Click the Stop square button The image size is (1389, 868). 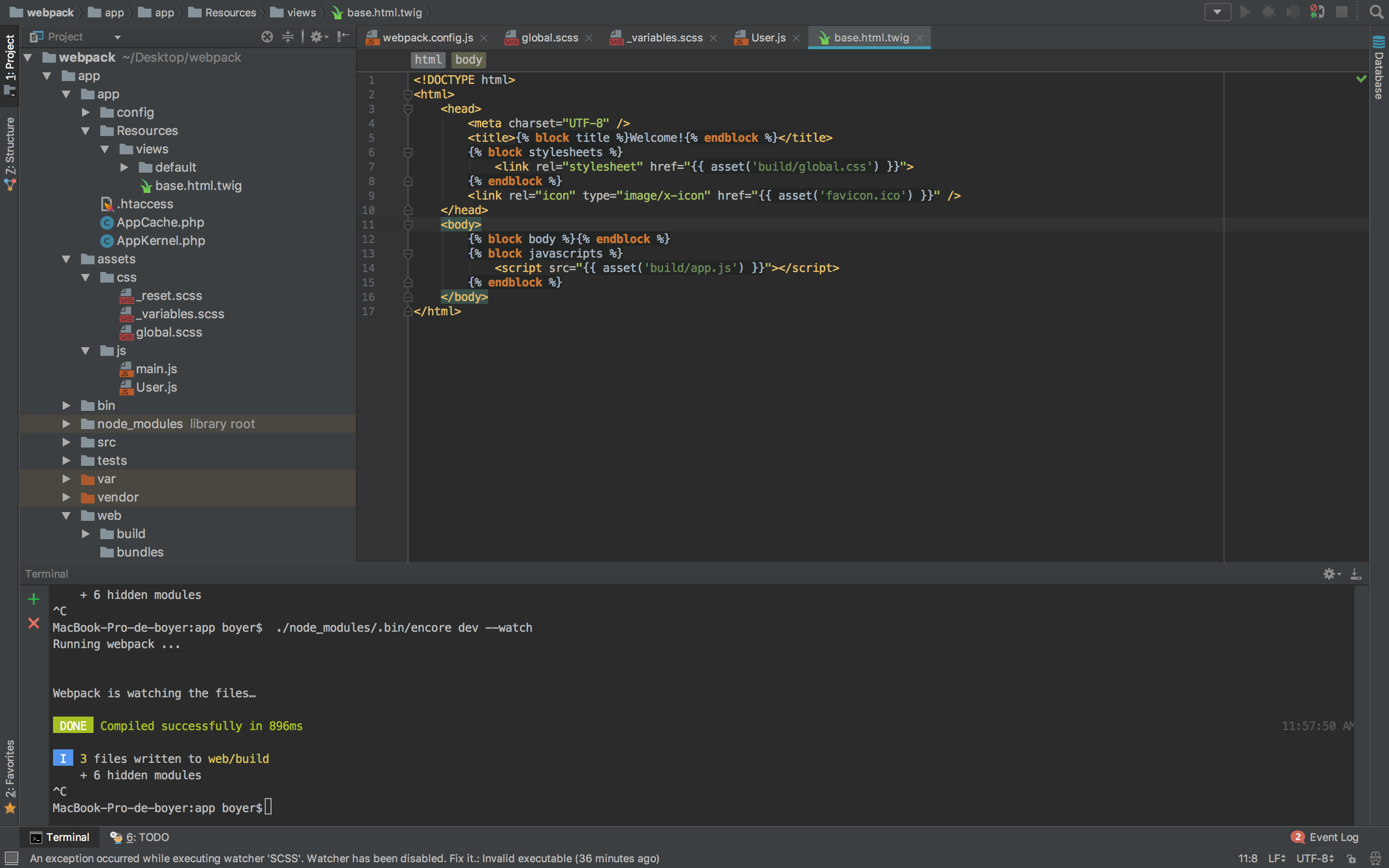(x=1341, y=12)
